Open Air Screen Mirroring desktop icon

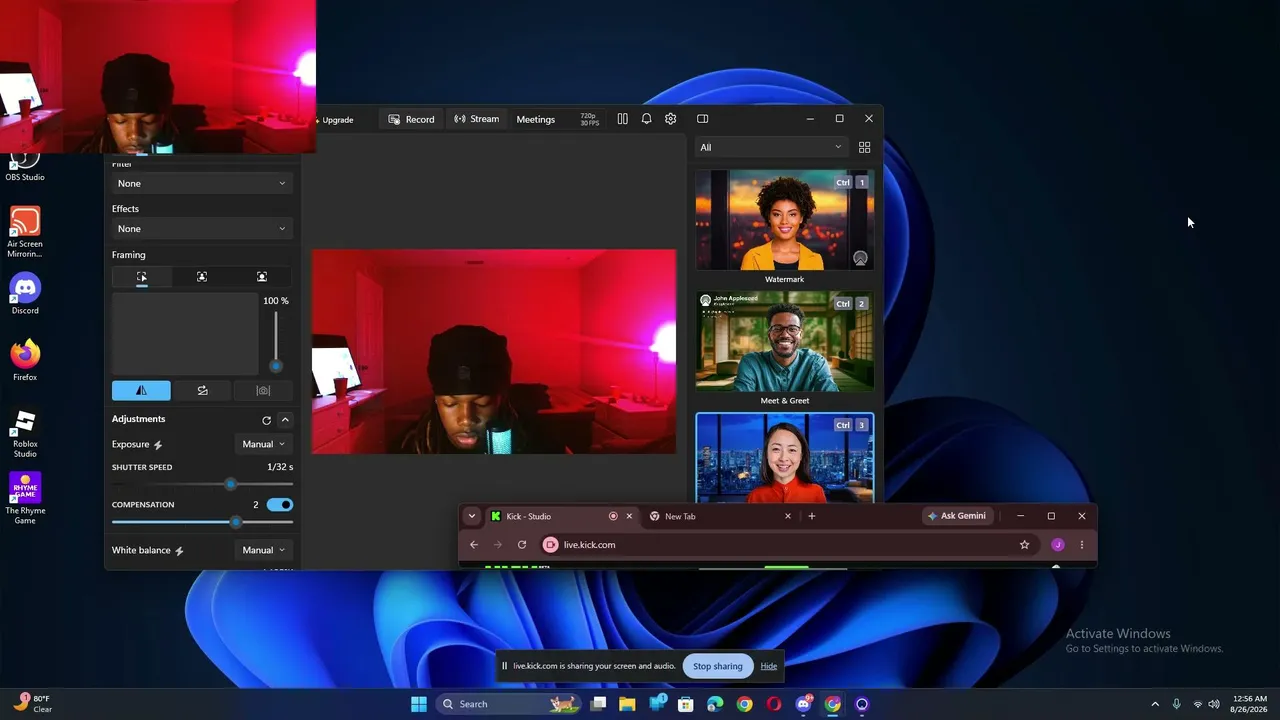(25, 232)
